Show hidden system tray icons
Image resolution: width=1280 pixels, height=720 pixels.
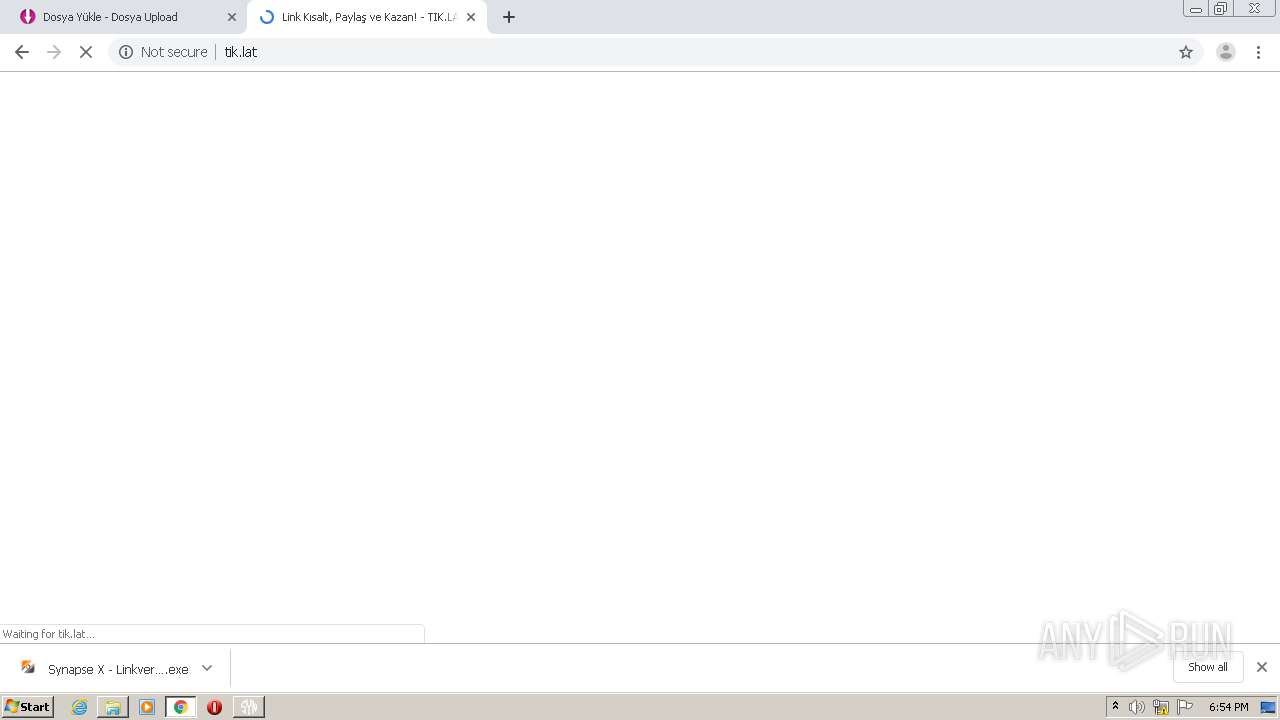1115,707
